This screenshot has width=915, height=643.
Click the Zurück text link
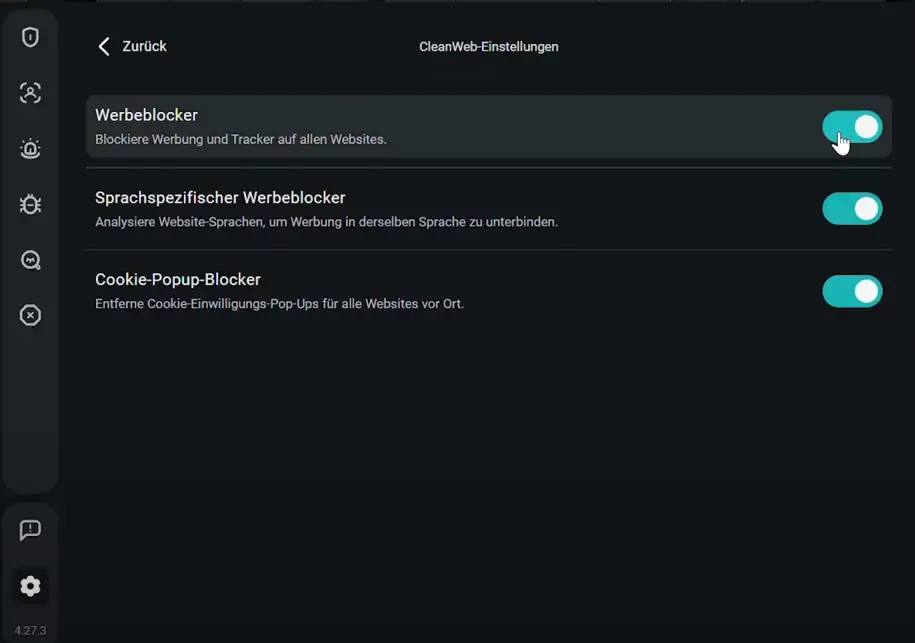[x=144, y=46]
